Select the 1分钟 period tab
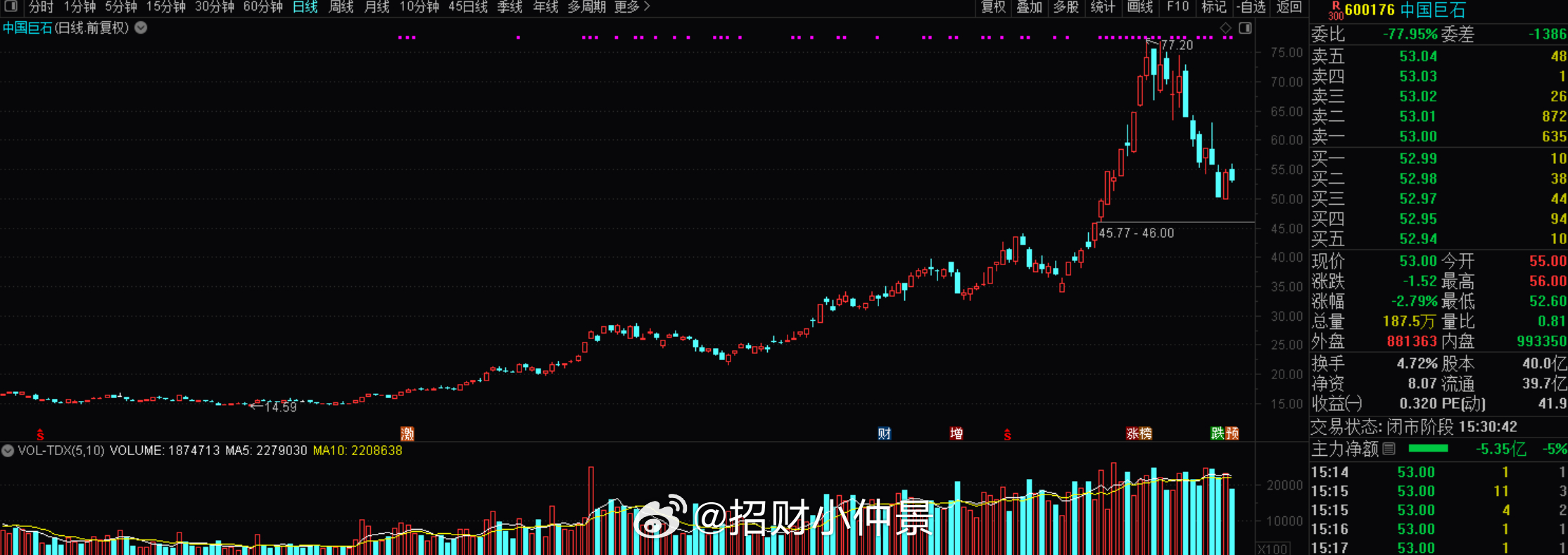The height and width of the screenshot is (555, 1568). 80,7
